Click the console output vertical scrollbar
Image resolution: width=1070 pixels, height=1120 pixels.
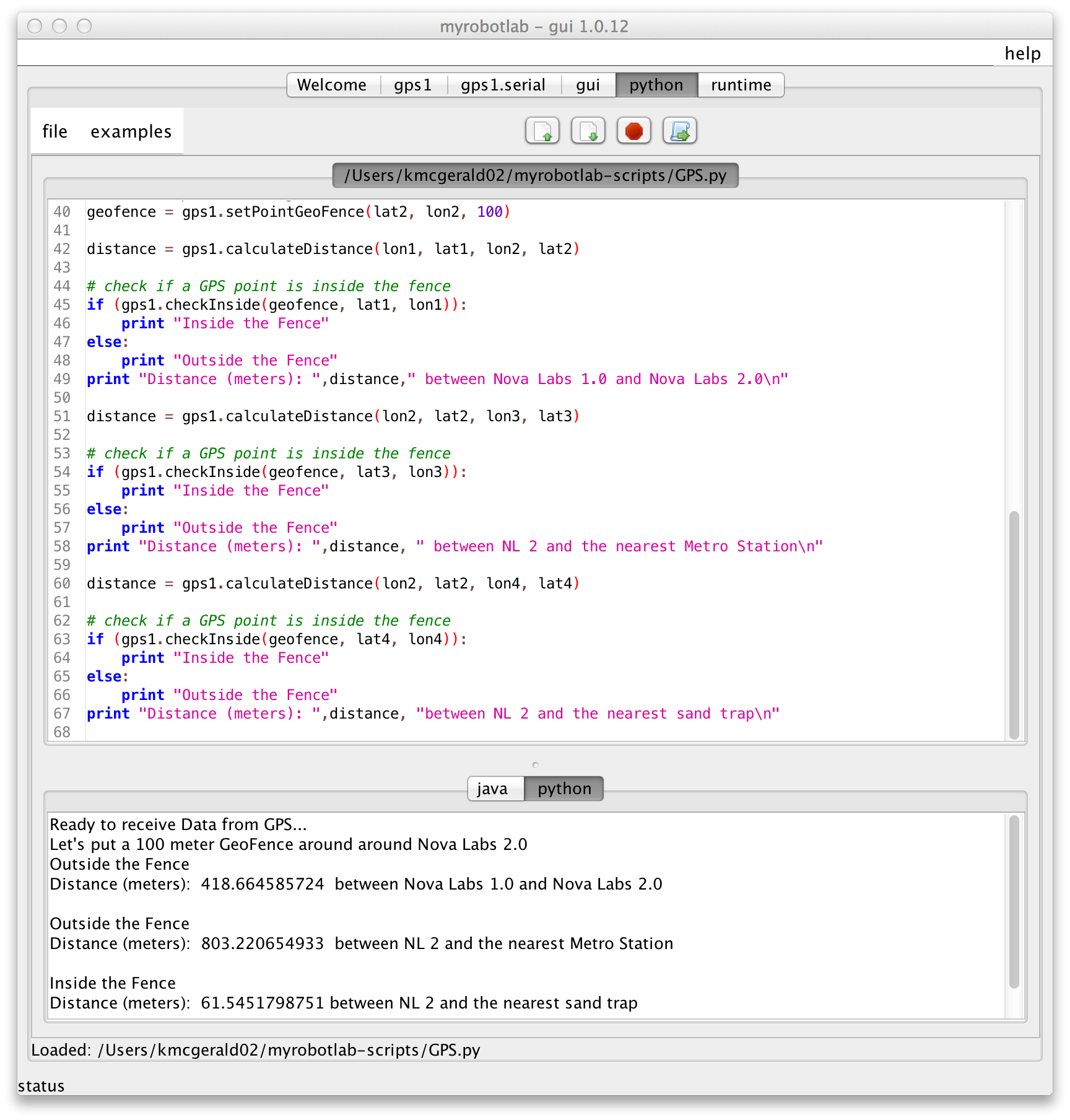pyautogui.click(x=1014, y=901)
